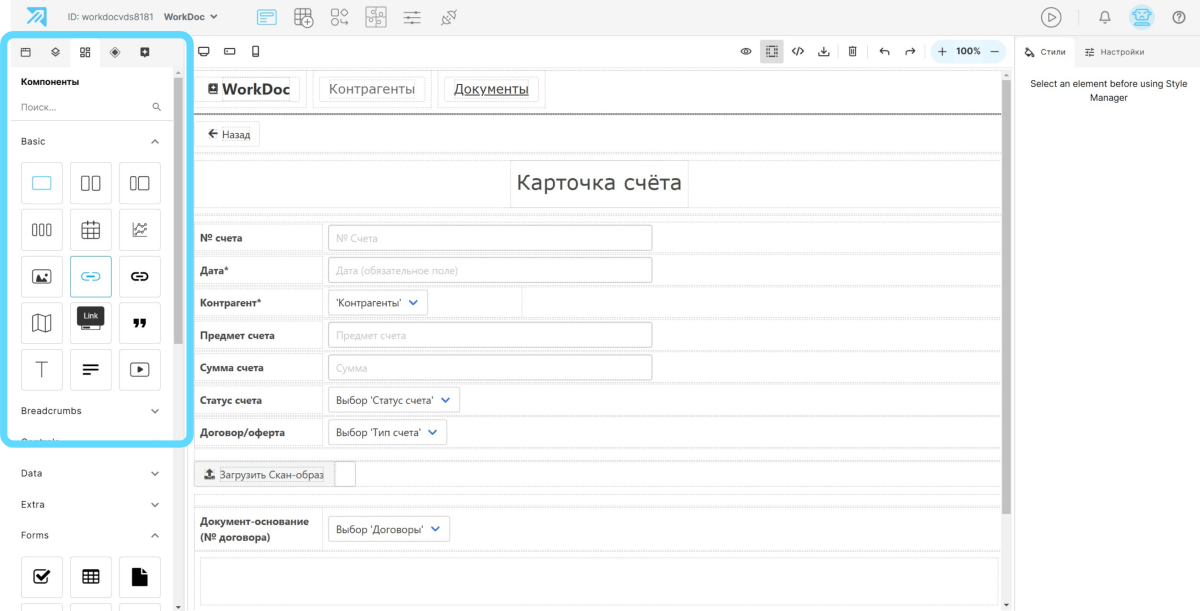This screenshot has width=1200, height=611.
Task: Expand the Breadcrumbs section
Action: point(90,411)
